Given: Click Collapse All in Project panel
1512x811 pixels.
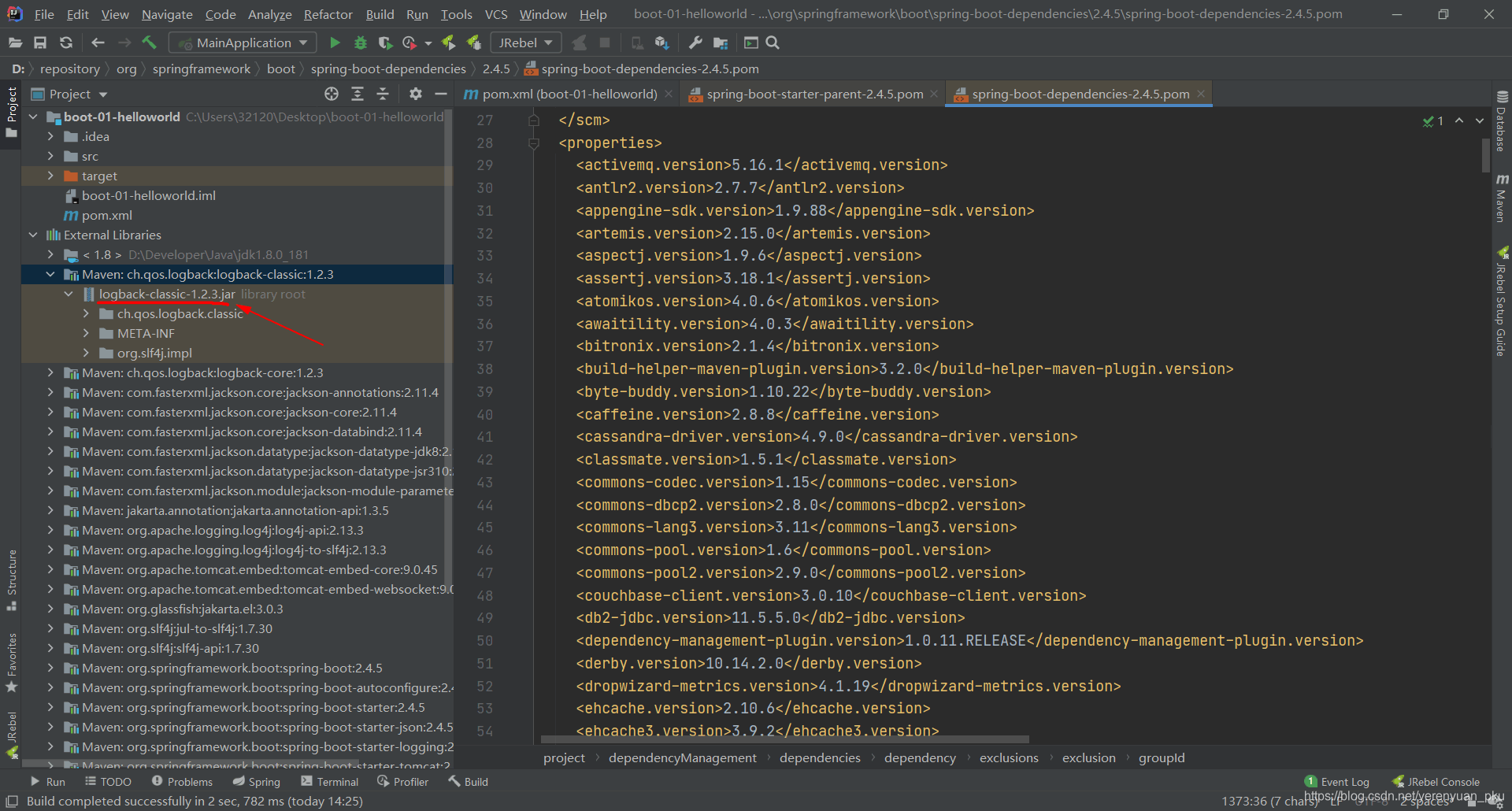Looking at the screenshot, I should [383, 94].
